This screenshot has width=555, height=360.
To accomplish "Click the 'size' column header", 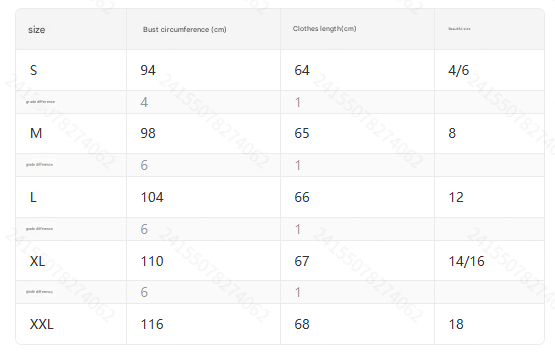I will [x=36, y=30].
